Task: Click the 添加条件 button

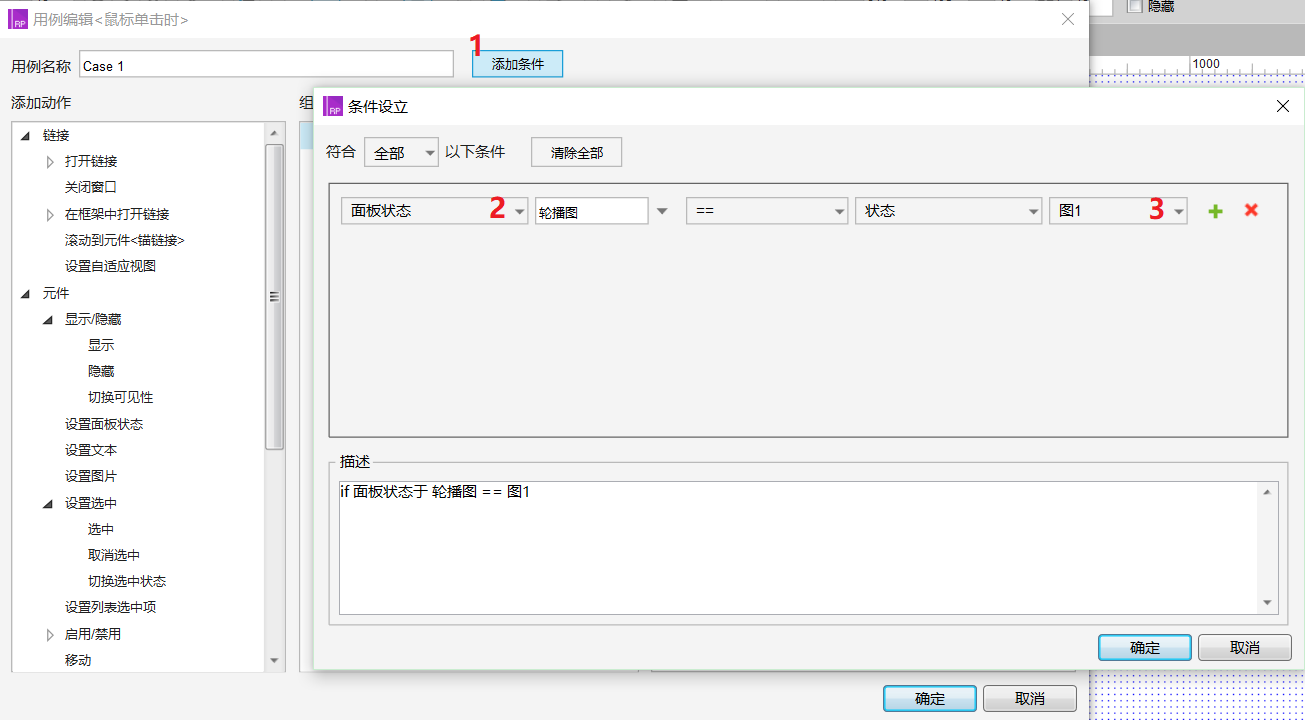Action: [x=518, y=64]
